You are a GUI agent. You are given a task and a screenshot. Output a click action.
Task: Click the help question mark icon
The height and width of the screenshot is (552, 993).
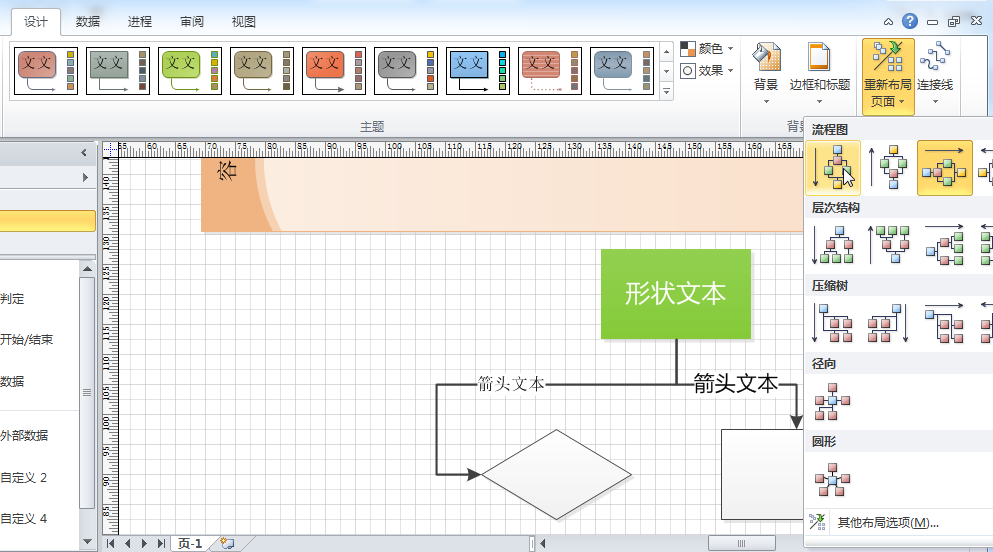tap(909, 21)
